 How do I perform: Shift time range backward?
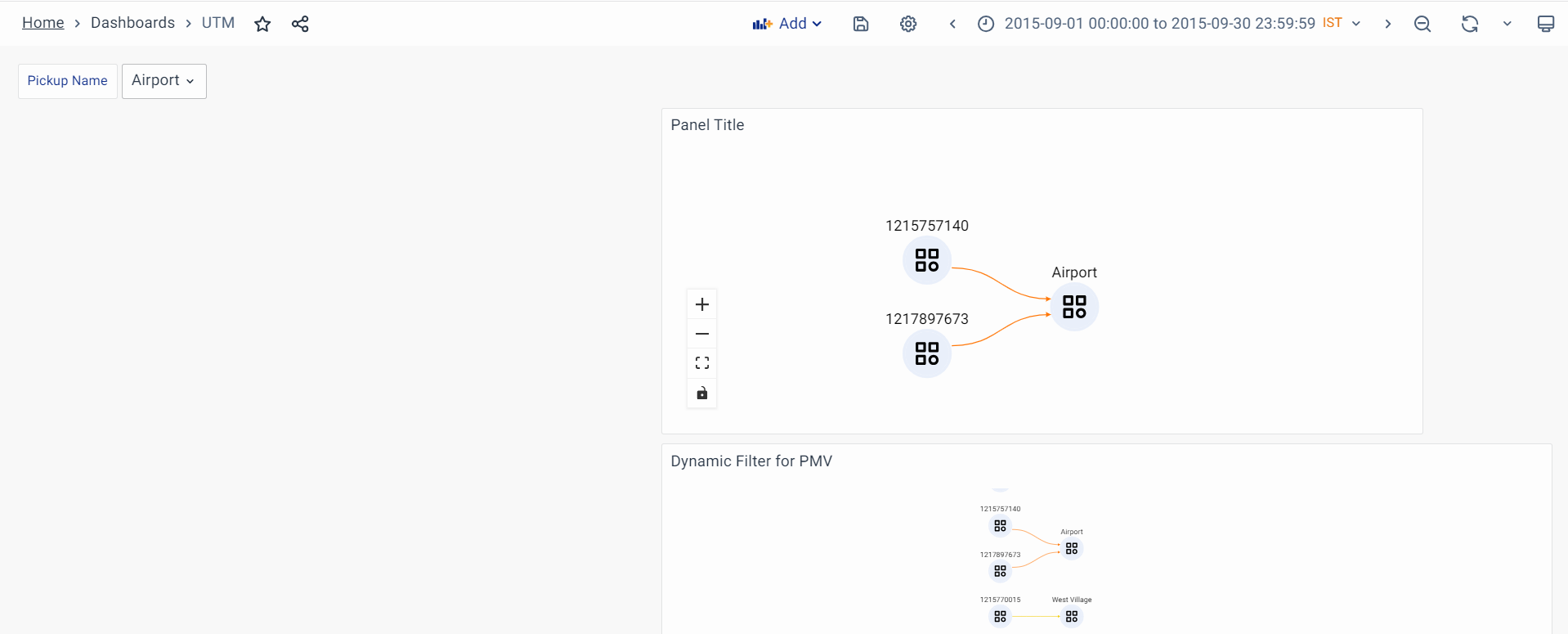pyautogui.click(x=952, y=25)
